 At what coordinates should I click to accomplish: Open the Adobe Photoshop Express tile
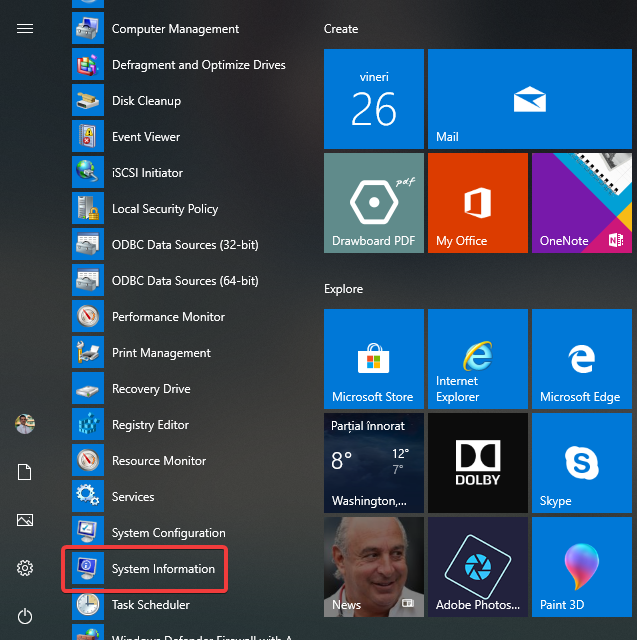pyautogui.click(x=478, y=567)
